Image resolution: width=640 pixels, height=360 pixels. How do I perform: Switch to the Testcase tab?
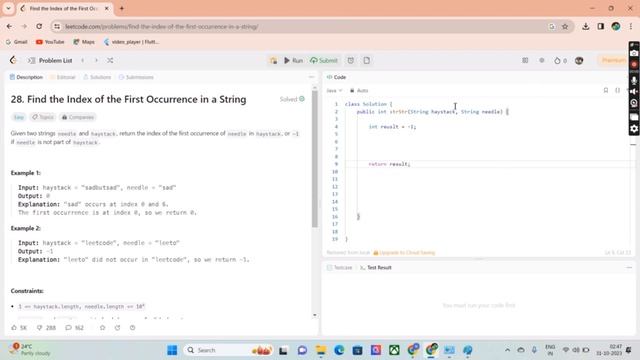340,267
